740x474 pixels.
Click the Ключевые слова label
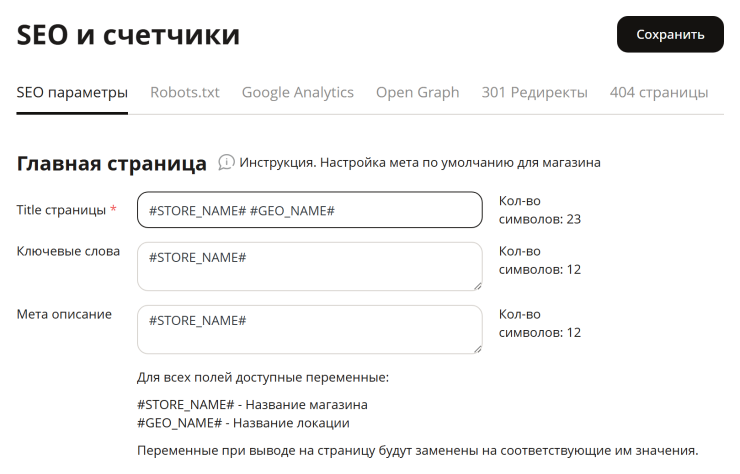click(x=68, y=251)
